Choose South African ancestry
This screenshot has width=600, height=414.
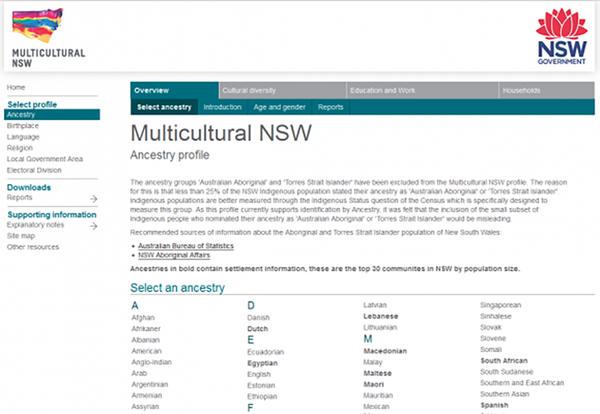point(504,360)
